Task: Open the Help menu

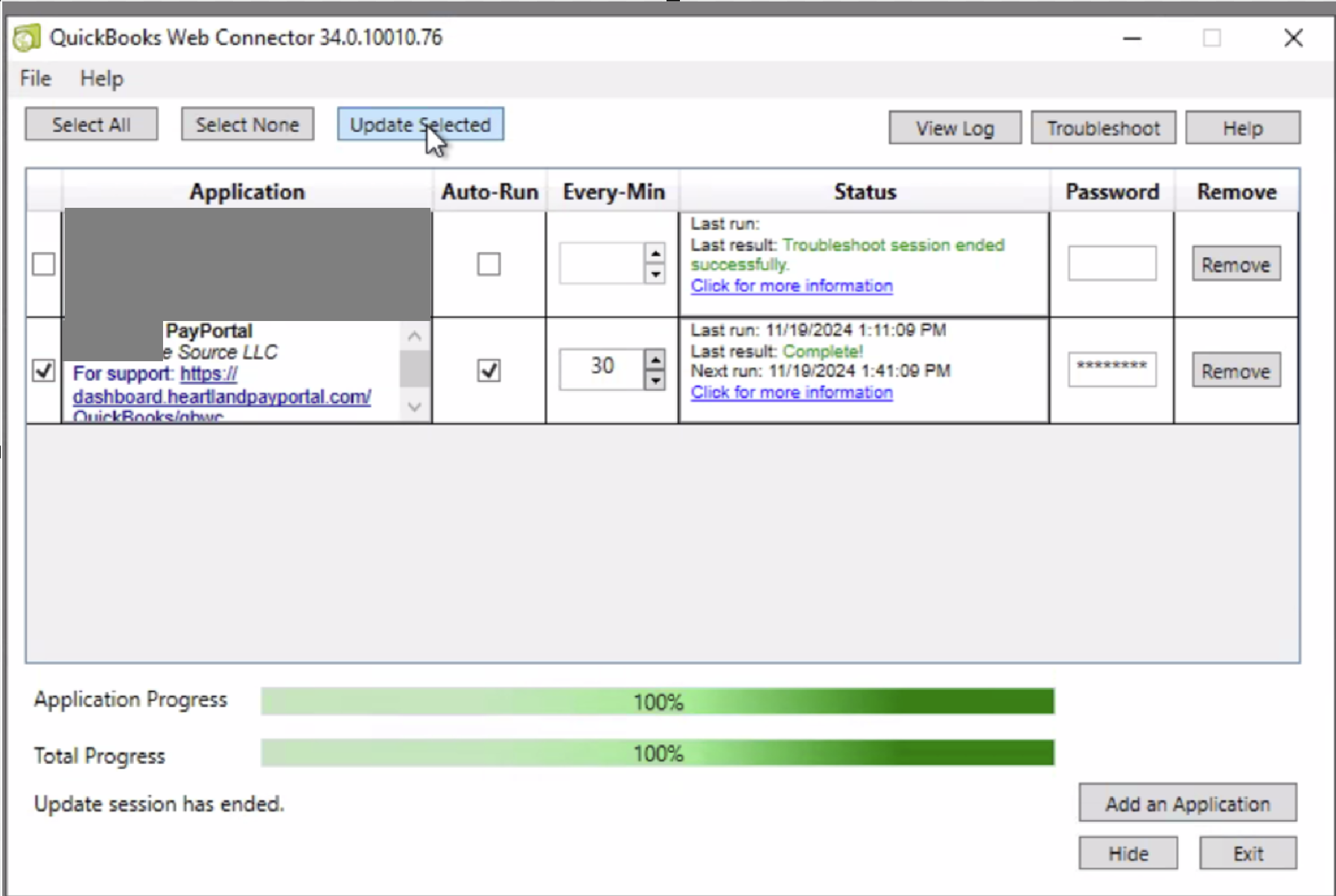Action: click(101, 78)
